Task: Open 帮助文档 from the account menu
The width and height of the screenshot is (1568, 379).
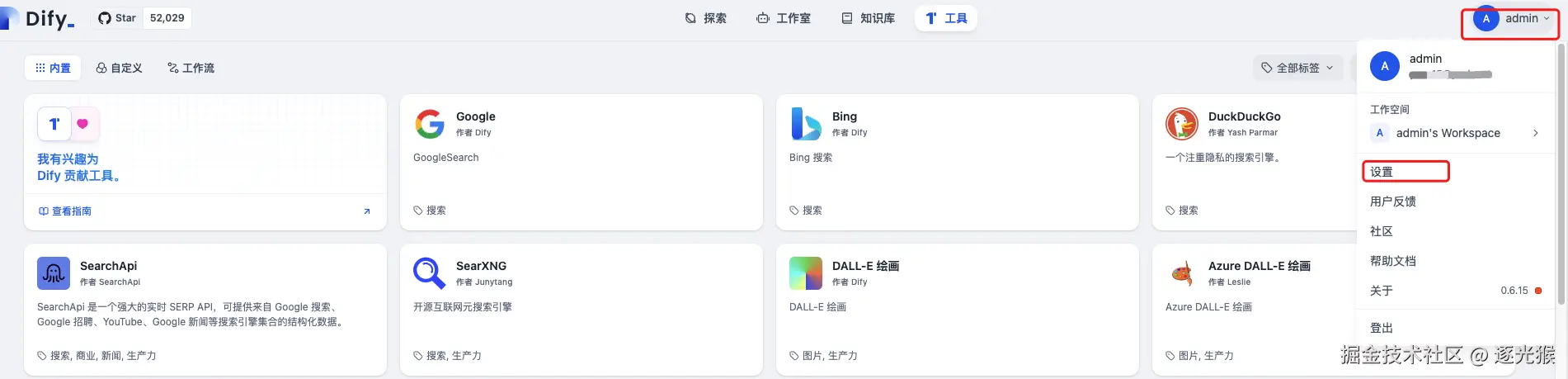Action: pyautogui.click(x=1393, y=261)
